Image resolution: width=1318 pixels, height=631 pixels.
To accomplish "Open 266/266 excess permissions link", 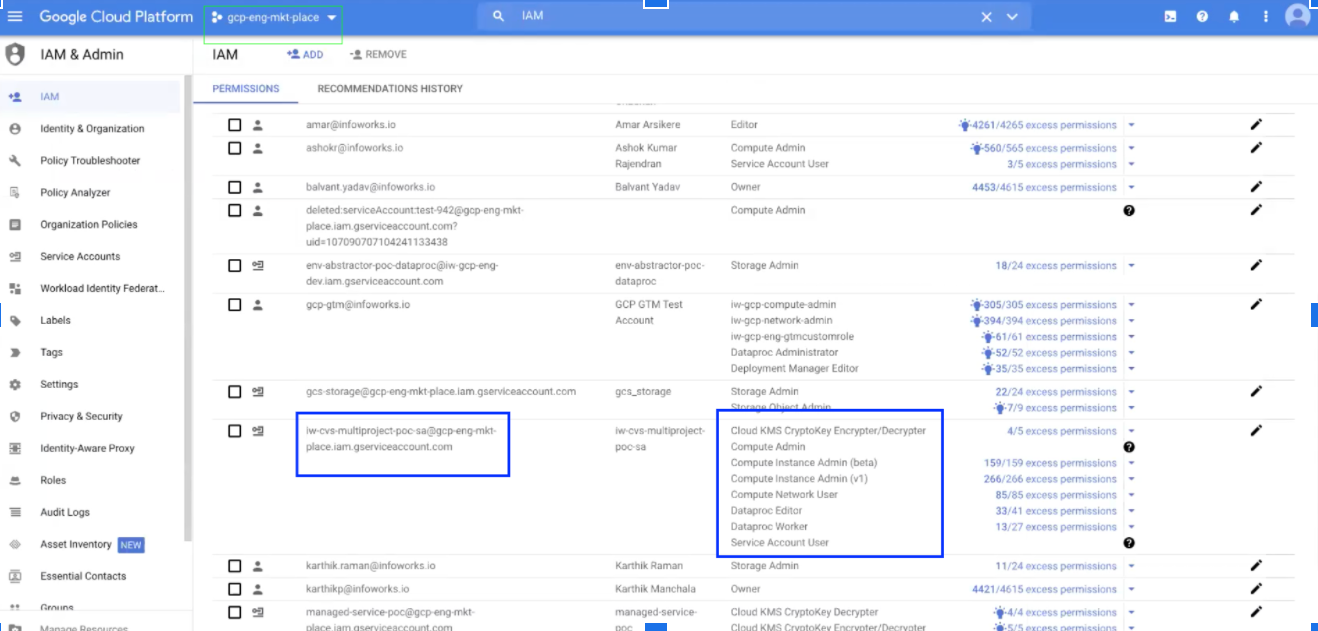I will click(x=1050, y=479).
